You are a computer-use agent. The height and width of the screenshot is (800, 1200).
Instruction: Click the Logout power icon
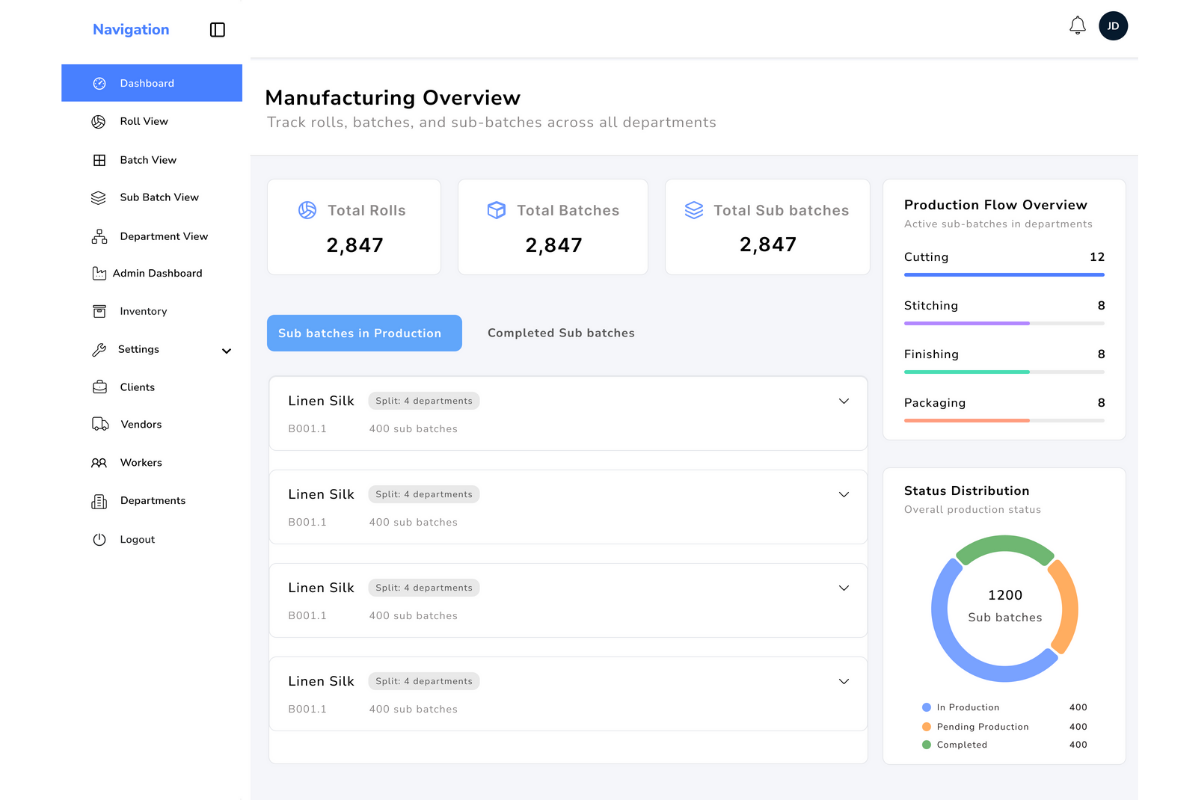pos(99,540)
